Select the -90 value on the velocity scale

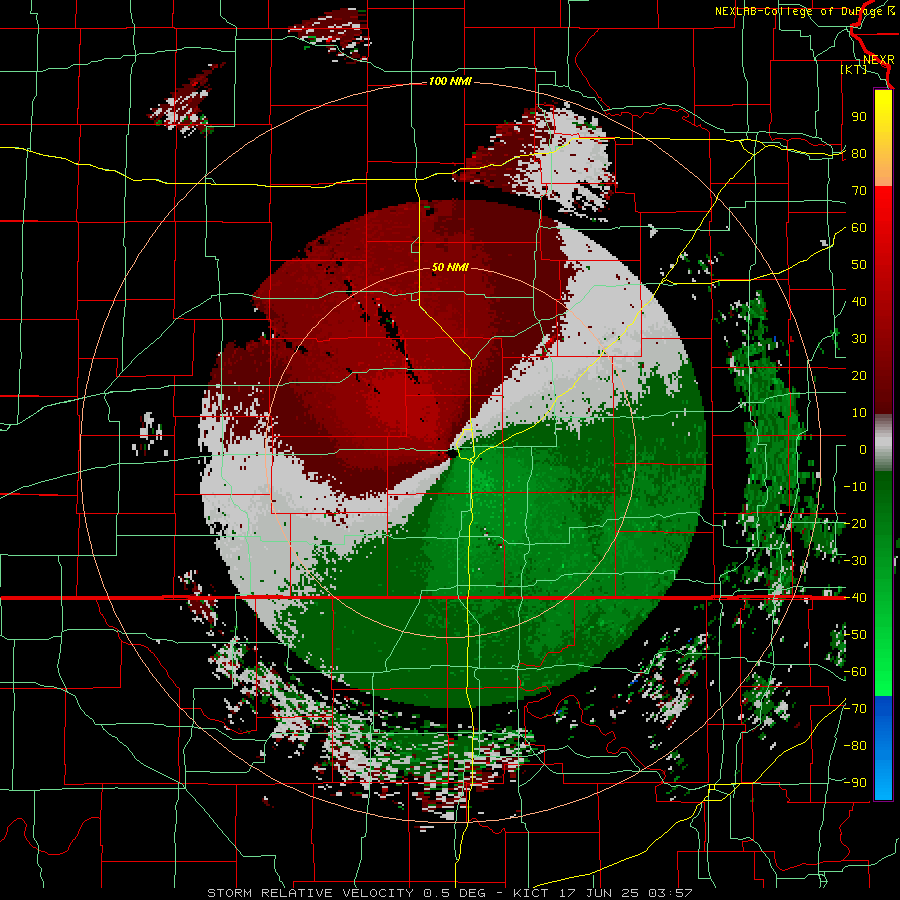(855, 783)
